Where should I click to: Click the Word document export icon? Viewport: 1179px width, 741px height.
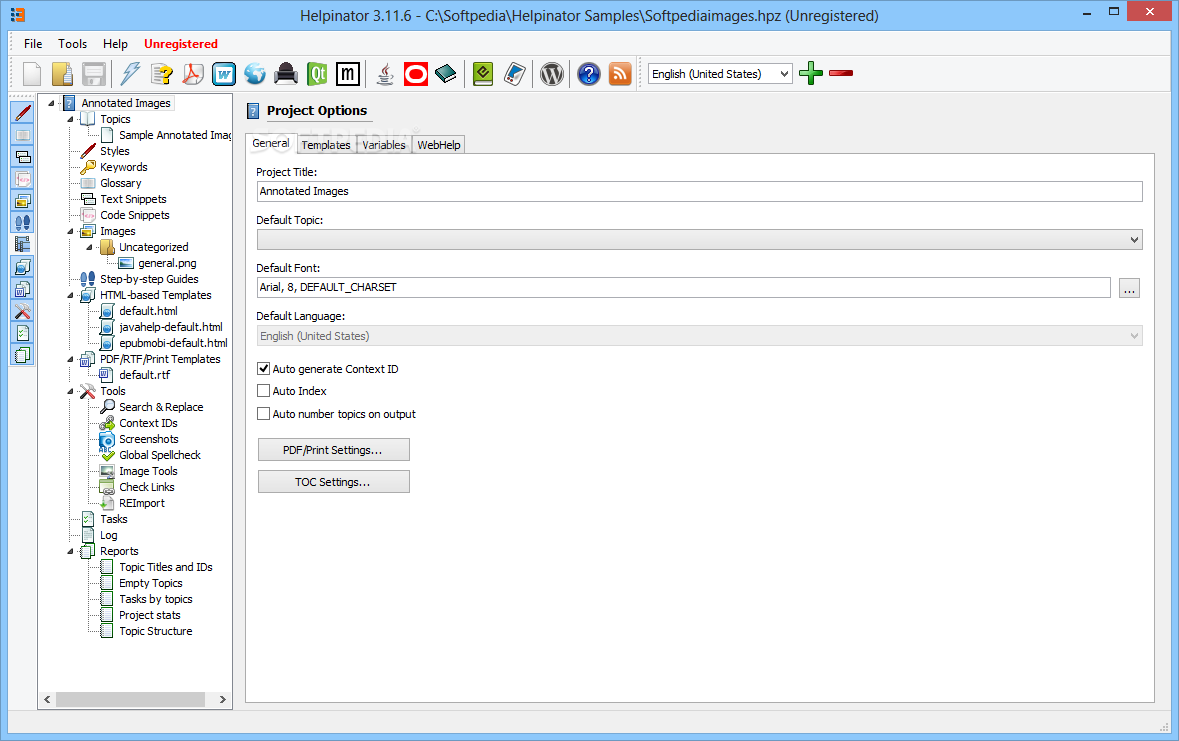pyautogui.click(x=224, y=74)
